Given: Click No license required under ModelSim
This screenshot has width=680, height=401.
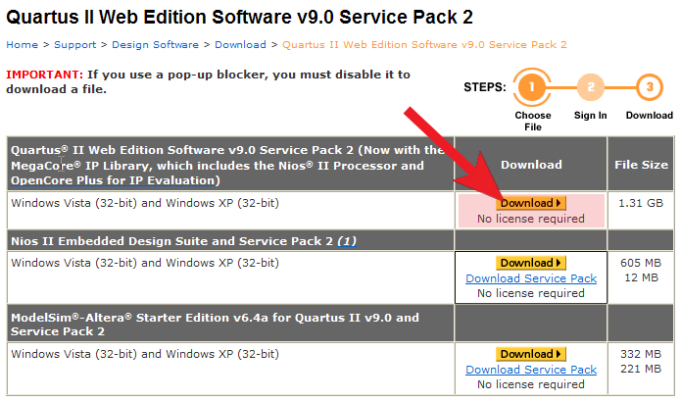Looking at the screenshot, I should (531, 384).
